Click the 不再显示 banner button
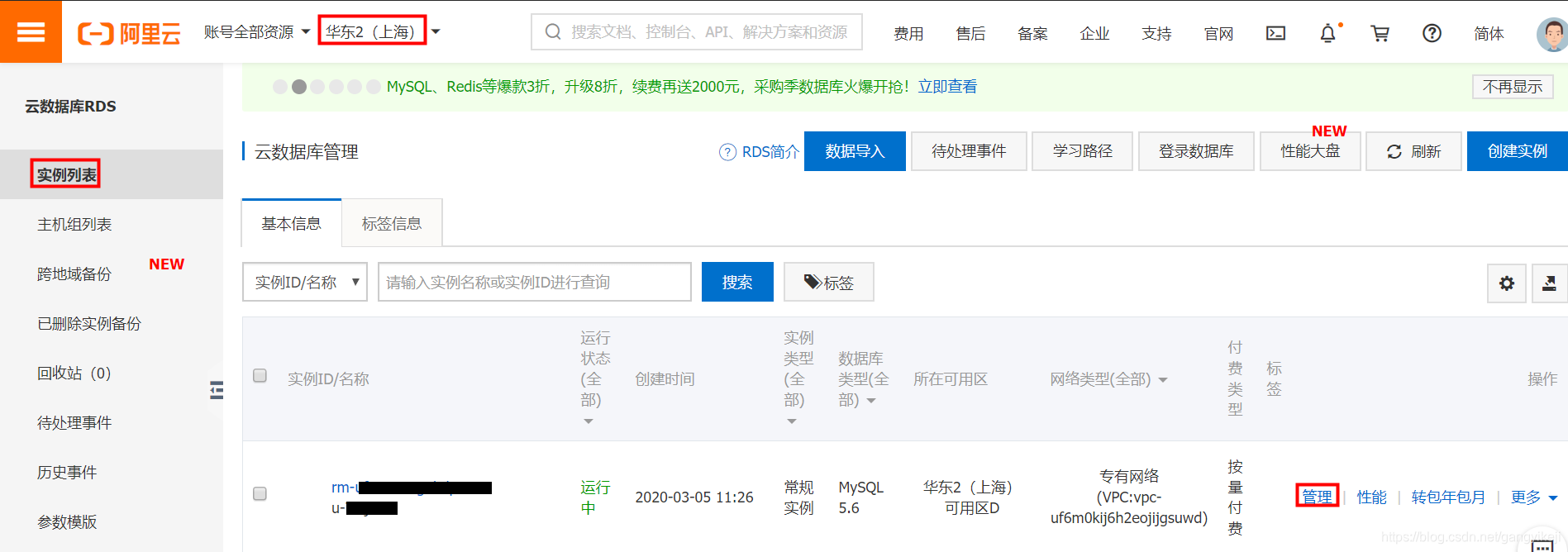Image resolution: width=1568 pixels, height=552 pixels. point(1513,87)
